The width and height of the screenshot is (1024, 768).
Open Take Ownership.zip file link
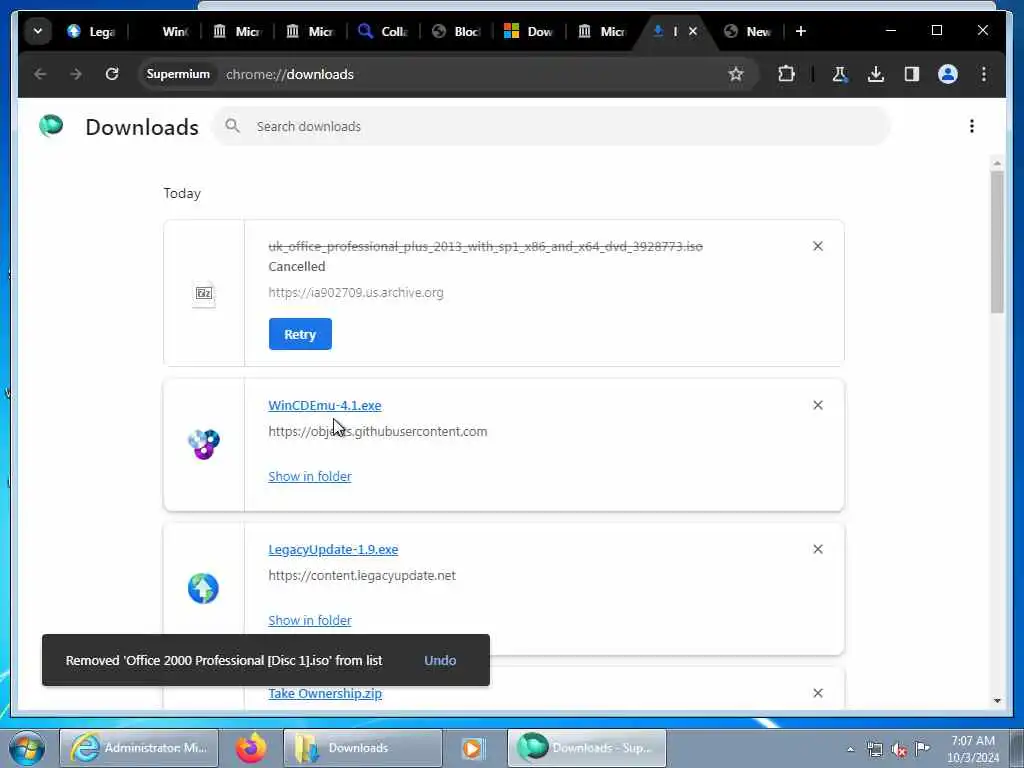pos(325,694)
